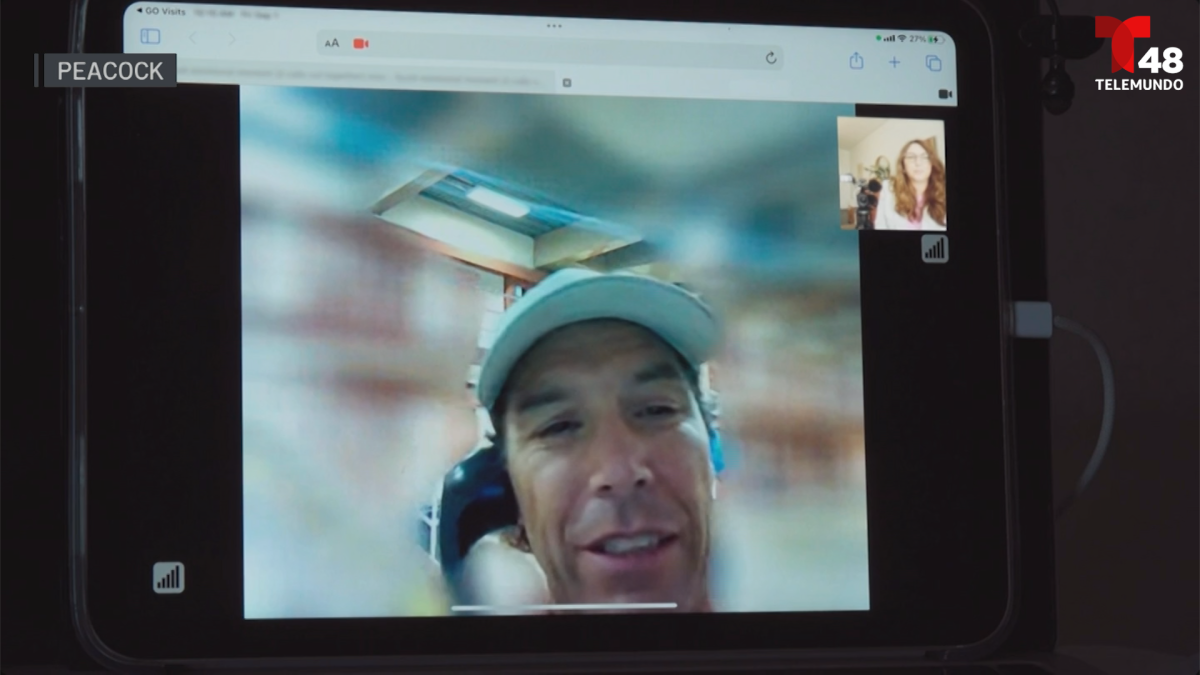Tap the Share icon in the toolbar
Image resolution: width=1200 pixels, height=675 pixels.
coord(856,62)
